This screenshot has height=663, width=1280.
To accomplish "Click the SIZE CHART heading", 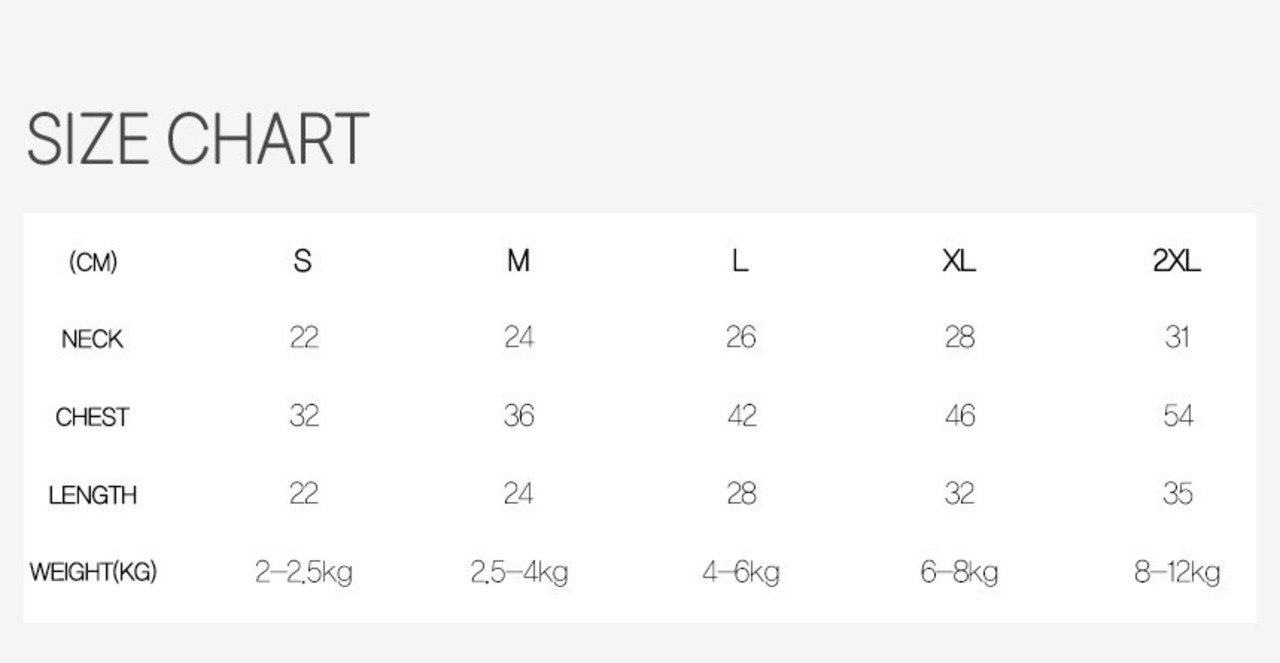I will coord(198,138).
